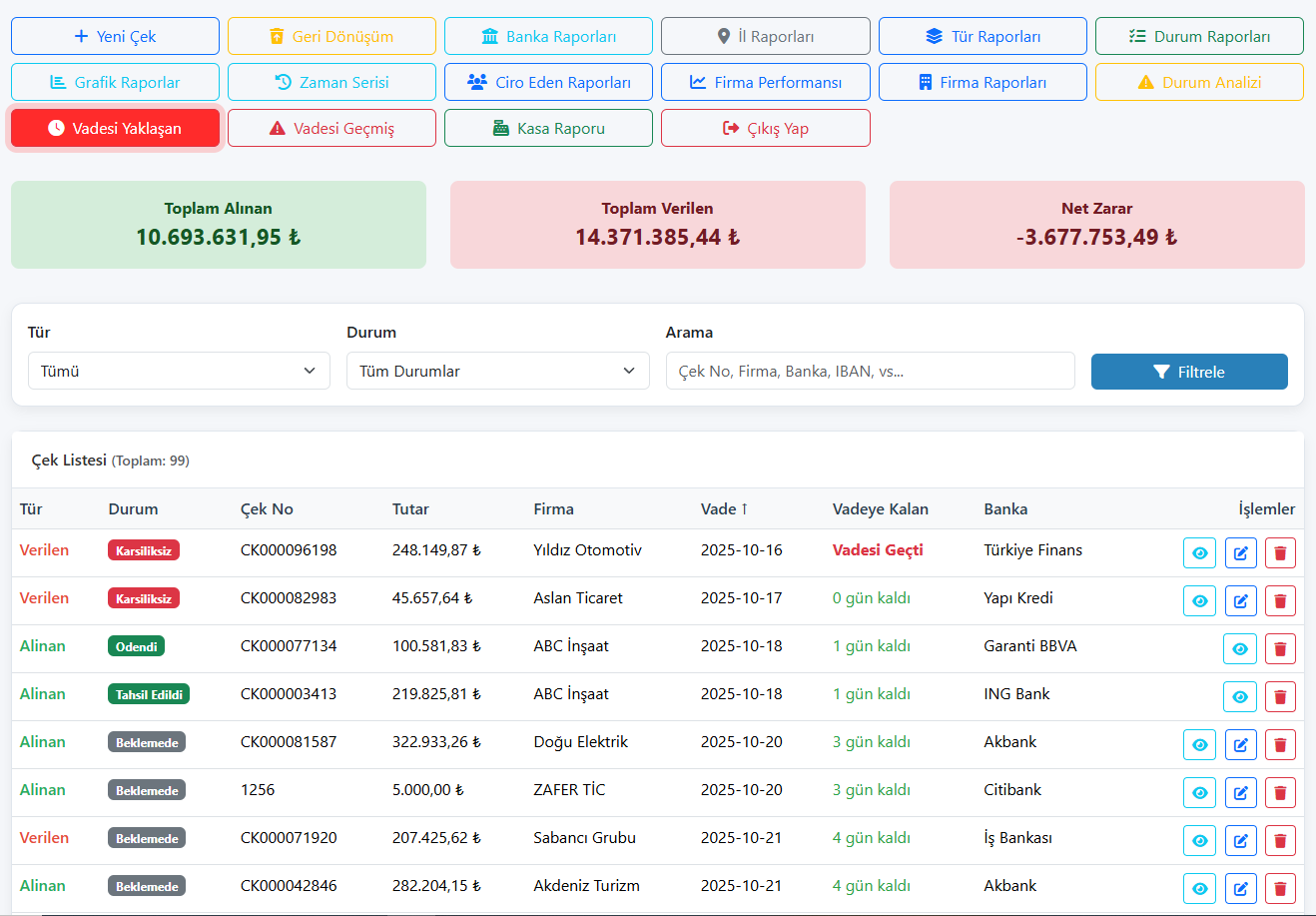Click edit icon for Sabancı Grubu row

(1240, 840)
